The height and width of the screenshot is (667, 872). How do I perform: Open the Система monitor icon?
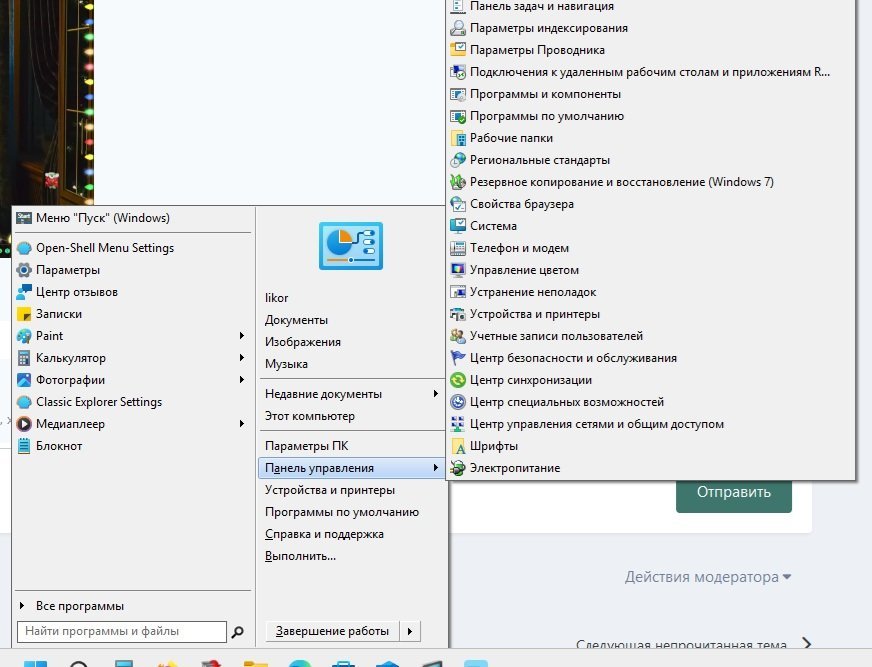[458, 226]
